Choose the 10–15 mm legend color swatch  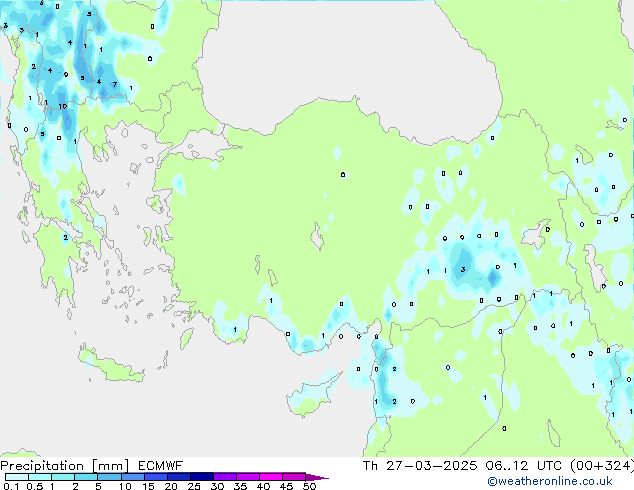(x=132, y=477)
